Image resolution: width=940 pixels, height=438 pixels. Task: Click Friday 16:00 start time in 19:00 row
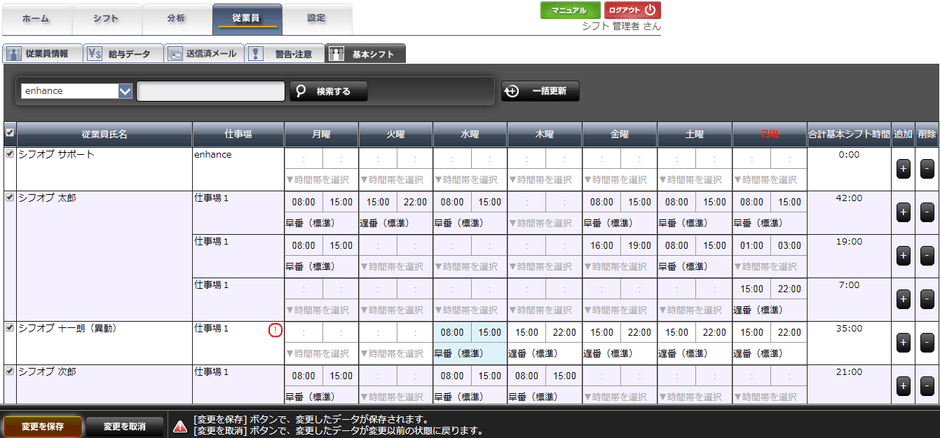click(x=601, y=246)
